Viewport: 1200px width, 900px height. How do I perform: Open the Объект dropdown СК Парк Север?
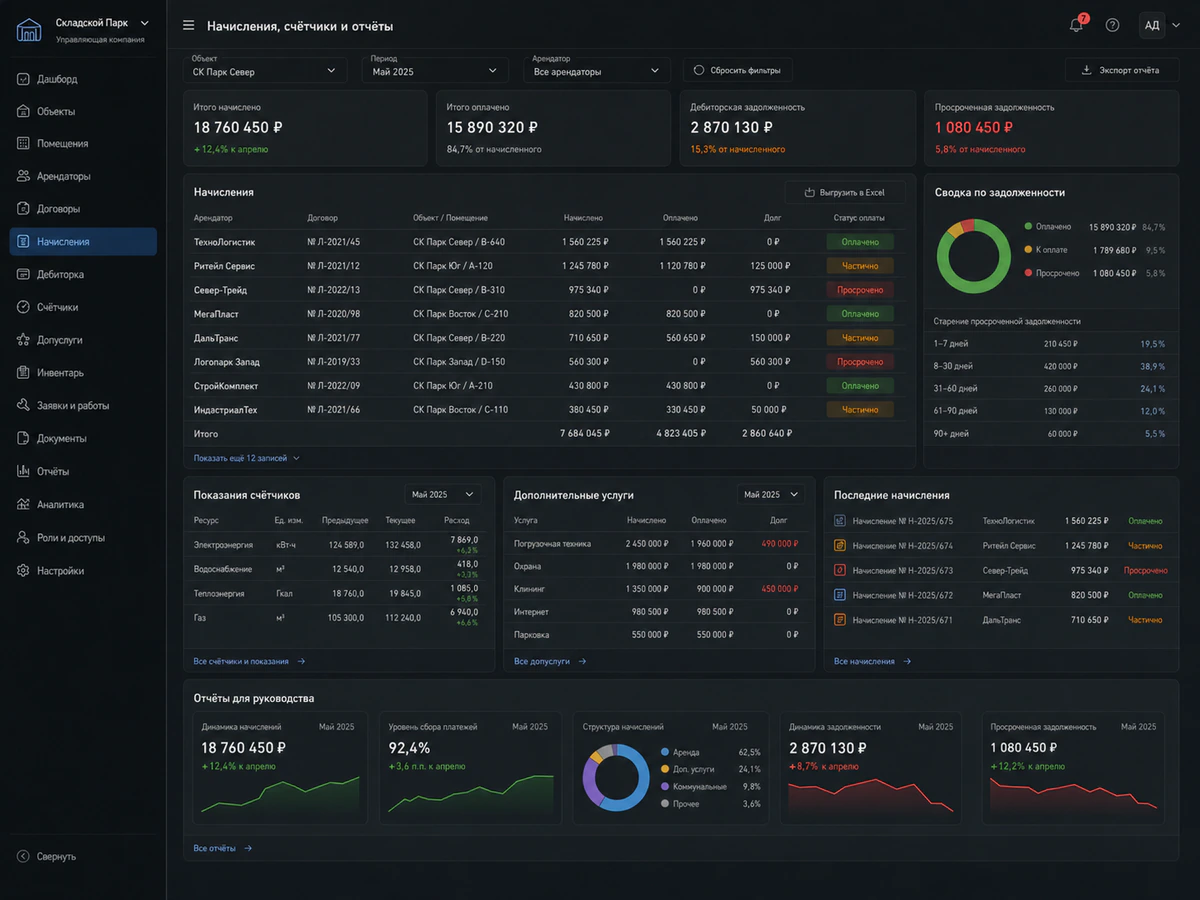(x=264, y=71)
